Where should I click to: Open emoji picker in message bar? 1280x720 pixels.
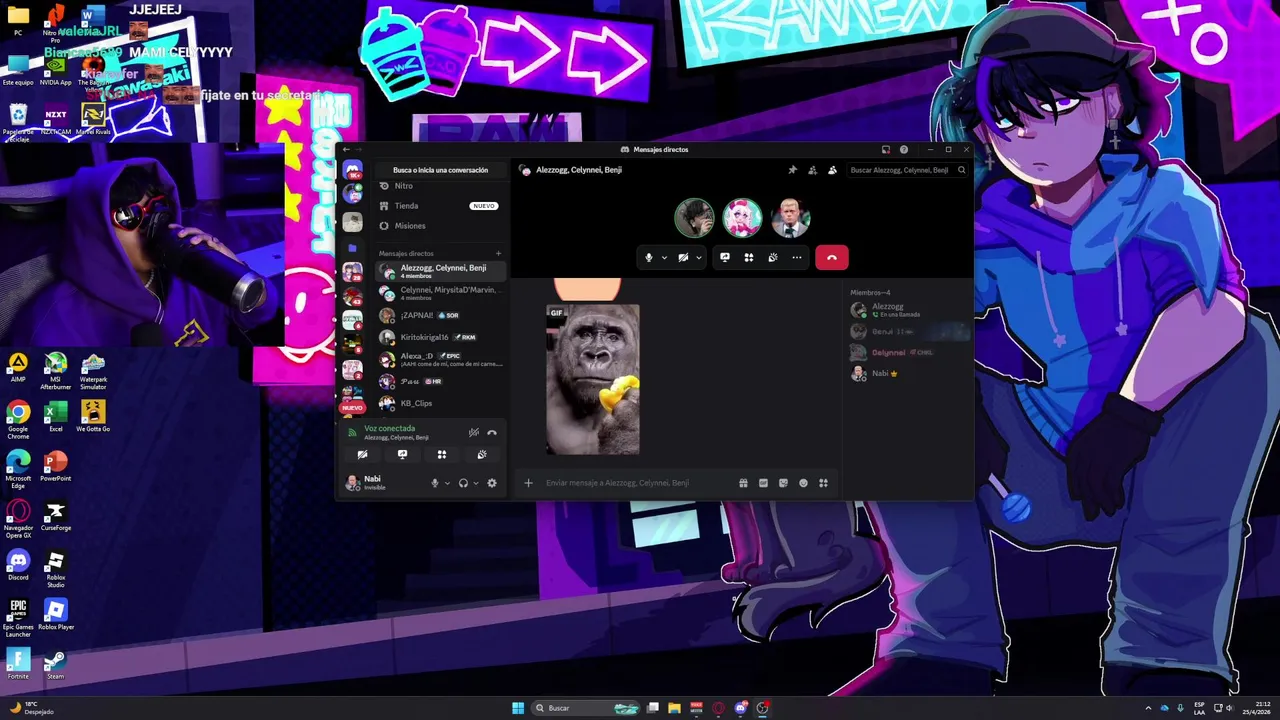coord(803,483)
